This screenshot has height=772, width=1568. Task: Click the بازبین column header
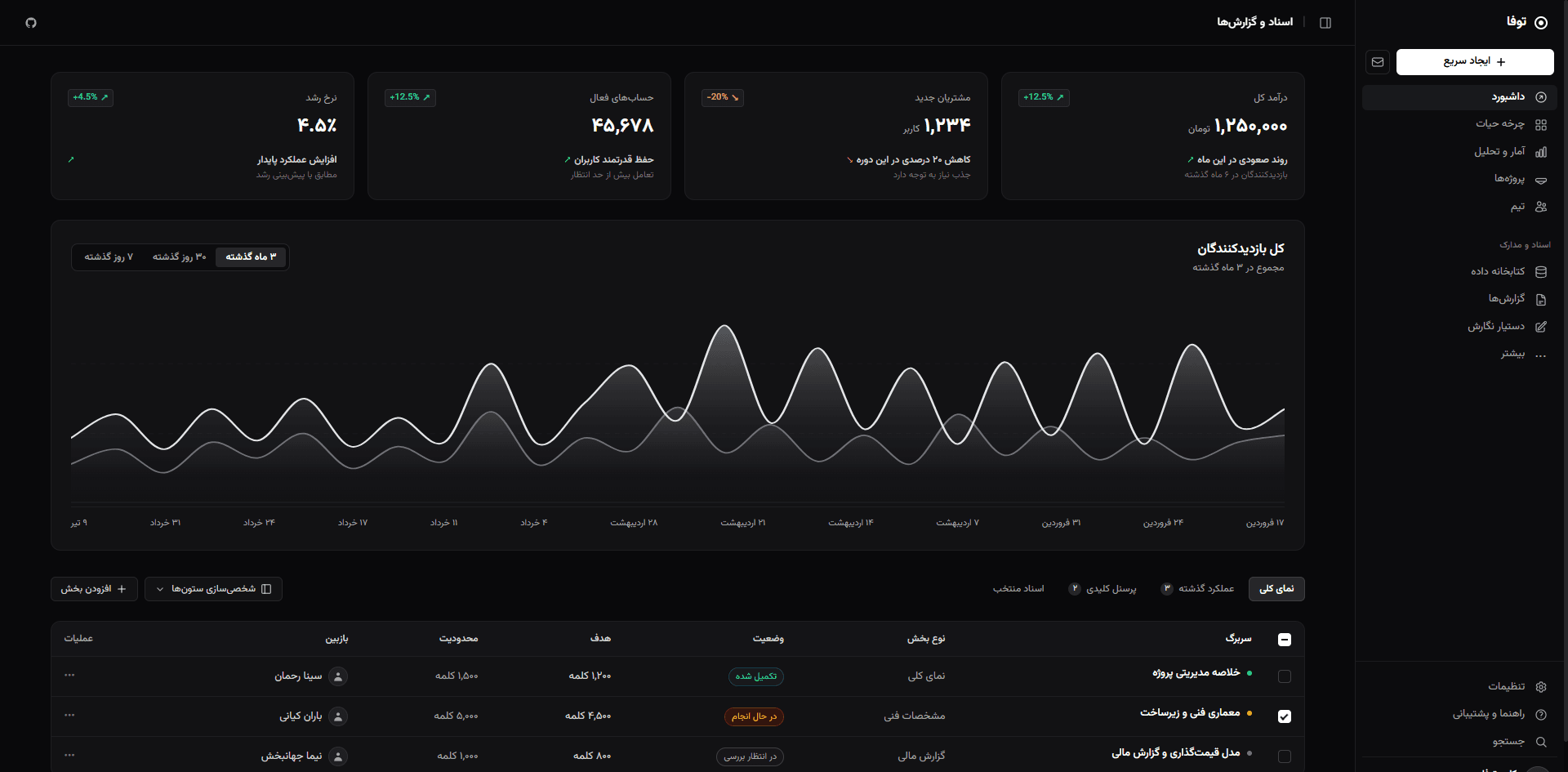[x=337, y=639]
